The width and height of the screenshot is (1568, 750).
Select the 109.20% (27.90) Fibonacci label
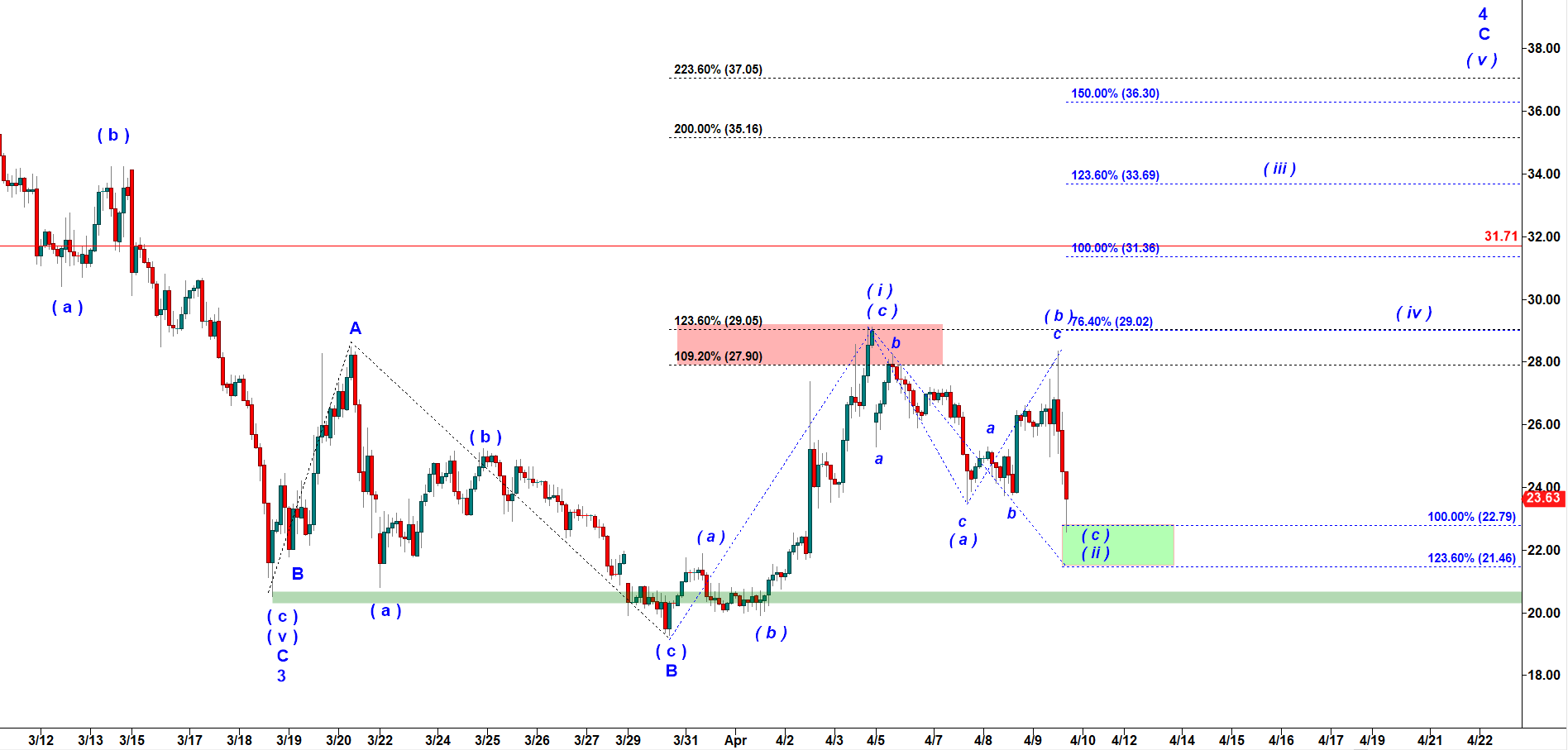(718, 356)
